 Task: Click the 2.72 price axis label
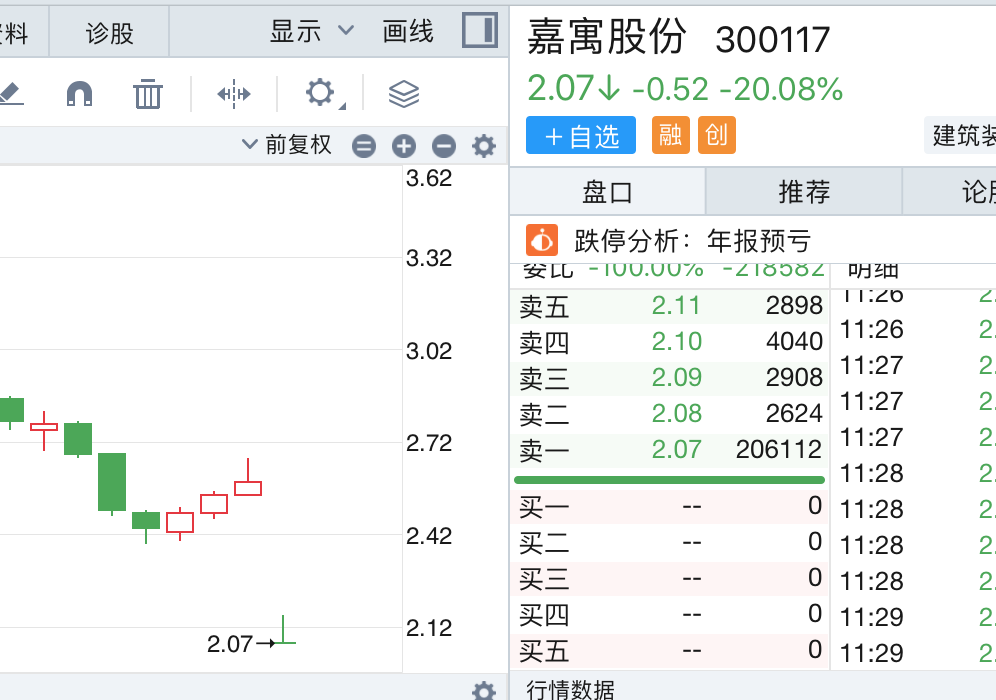(429, 443)
